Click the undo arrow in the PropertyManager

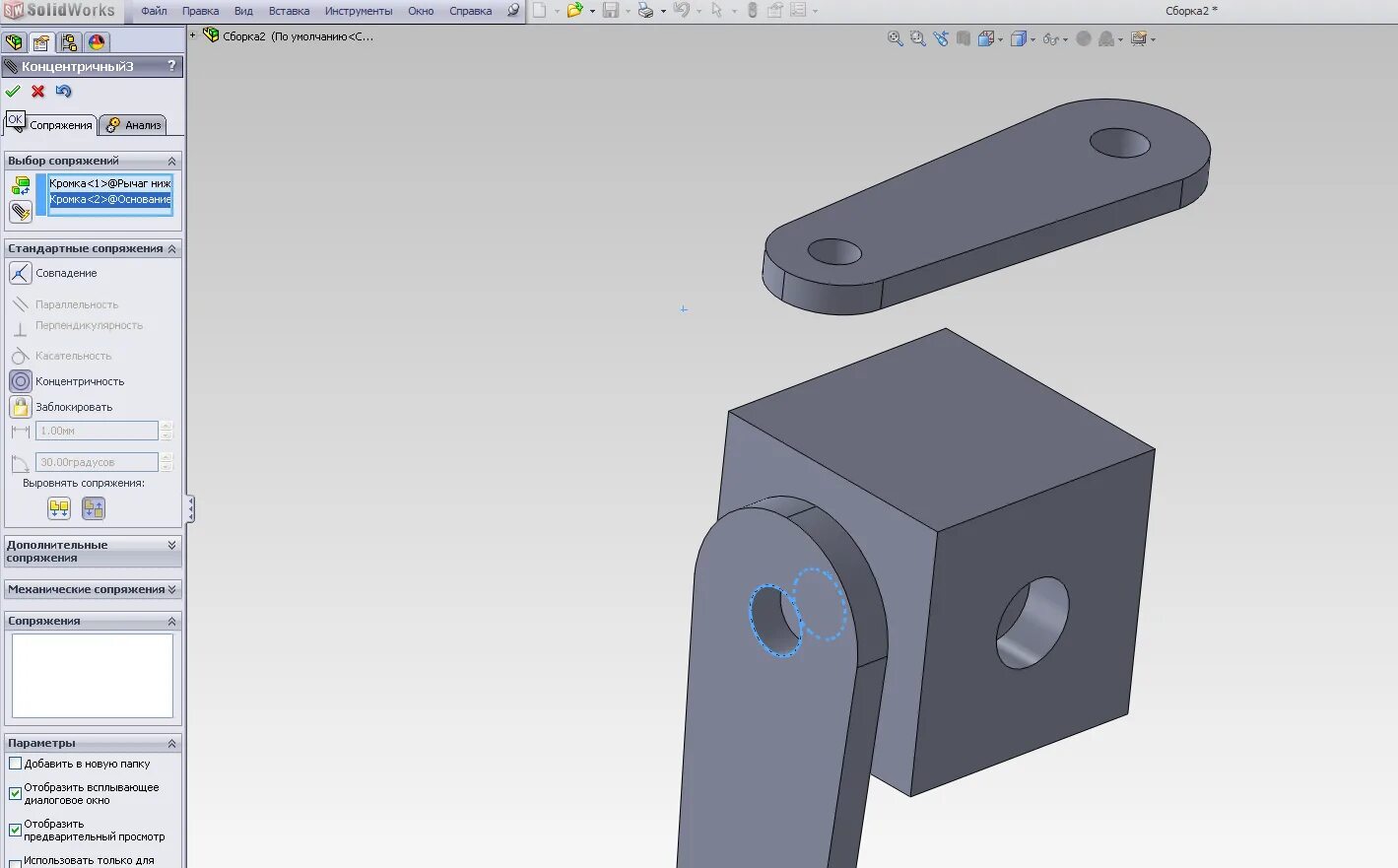(x=62, y=91)
